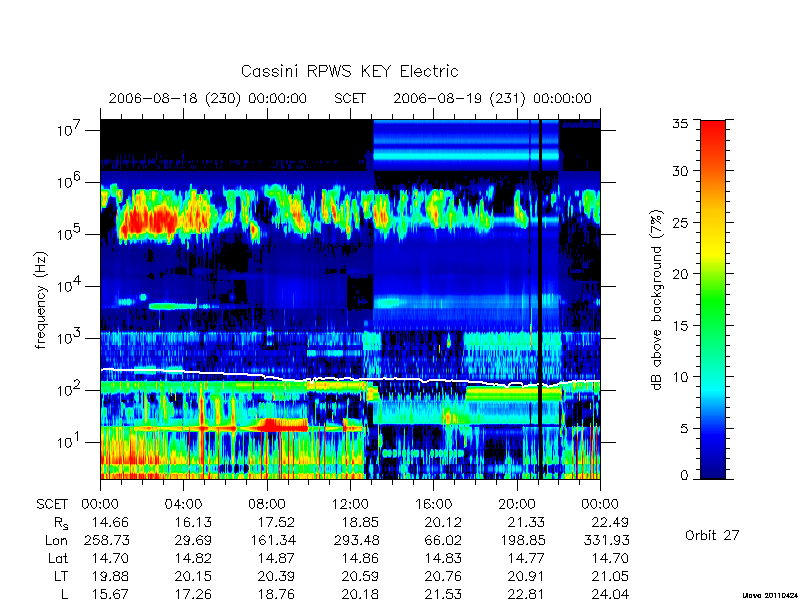This screenshot has width=800, height=600.
Task: Click the 'Orbit 27' label
Action: [x=712, y=535]
